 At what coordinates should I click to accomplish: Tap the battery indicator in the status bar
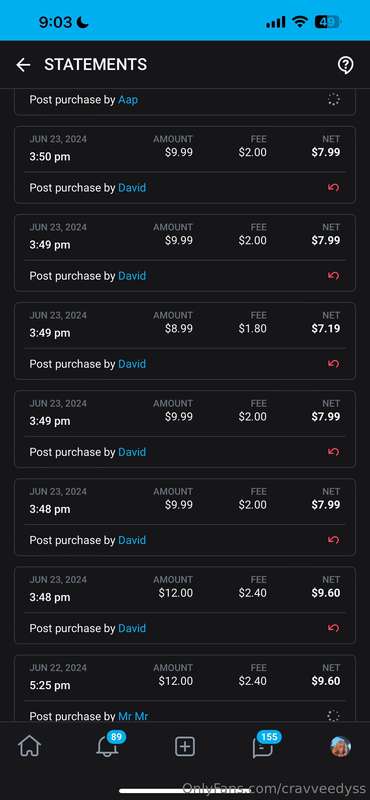pyautogui.click(x=328, y=22)
